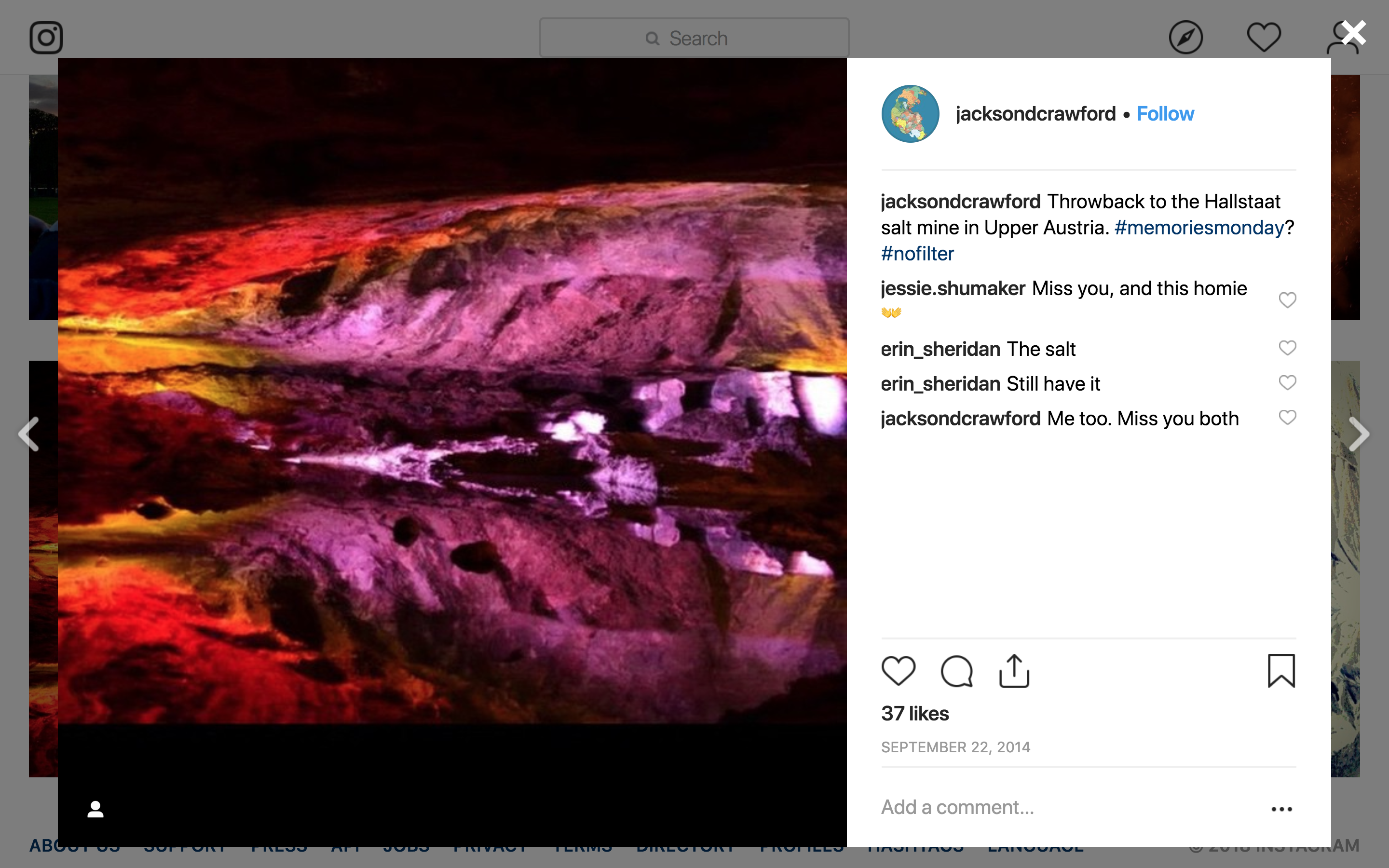
Task: Go to next post arrow
Action: [1359, 434]
